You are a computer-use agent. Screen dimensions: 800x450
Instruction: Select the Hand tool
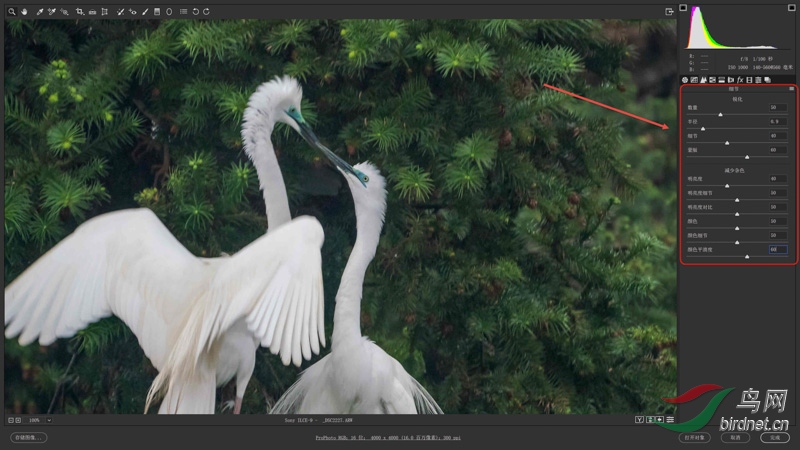22,11
